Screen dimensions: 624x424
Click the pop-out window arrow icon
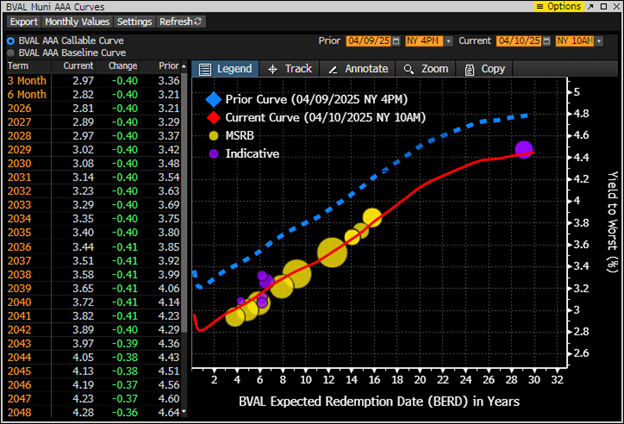591,6
